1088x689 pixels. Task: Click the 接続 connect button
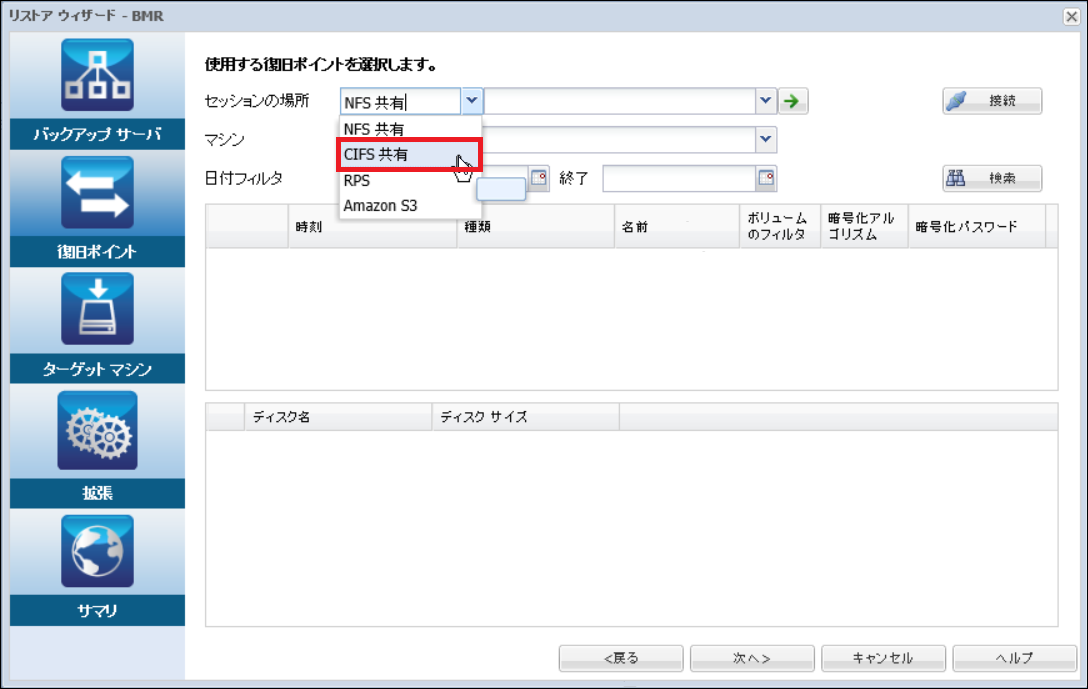point(992,101)
